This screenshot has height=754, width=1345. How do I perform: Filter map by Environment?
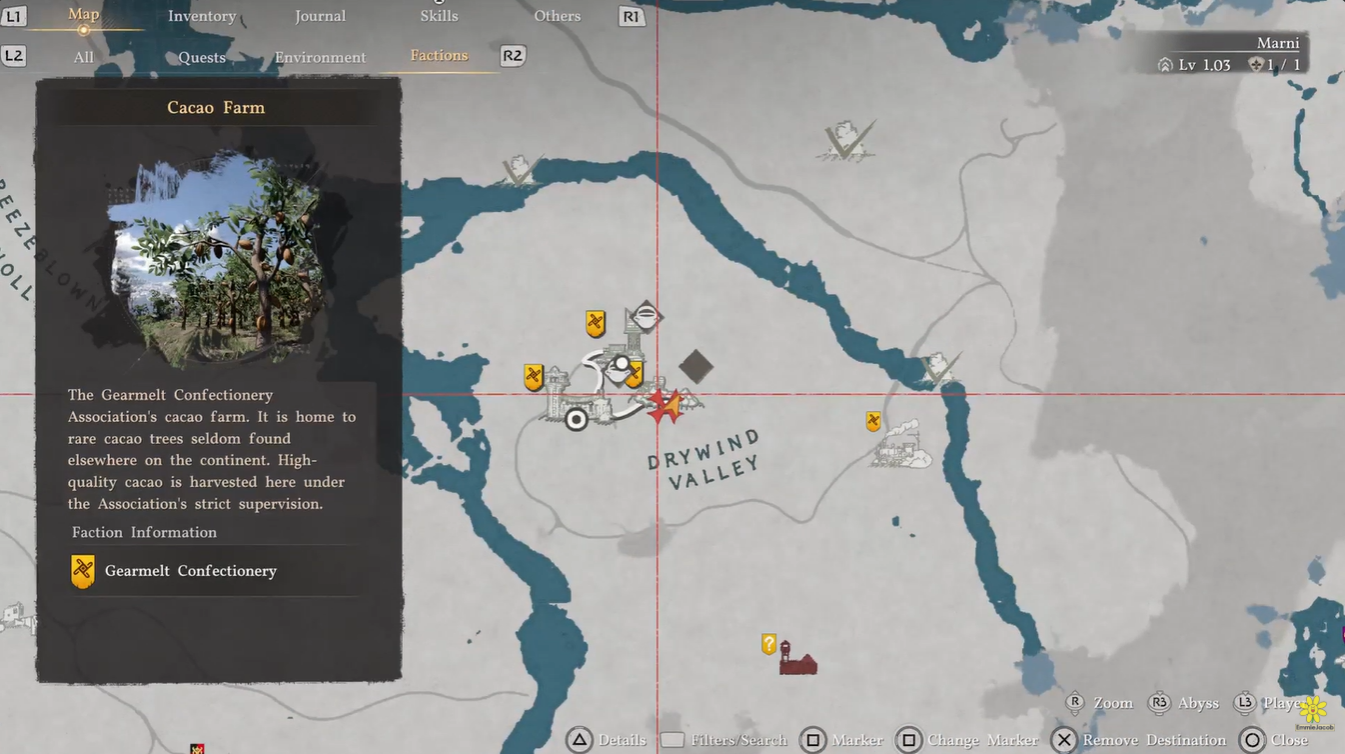pyautogui.click(x=320, y=57)
